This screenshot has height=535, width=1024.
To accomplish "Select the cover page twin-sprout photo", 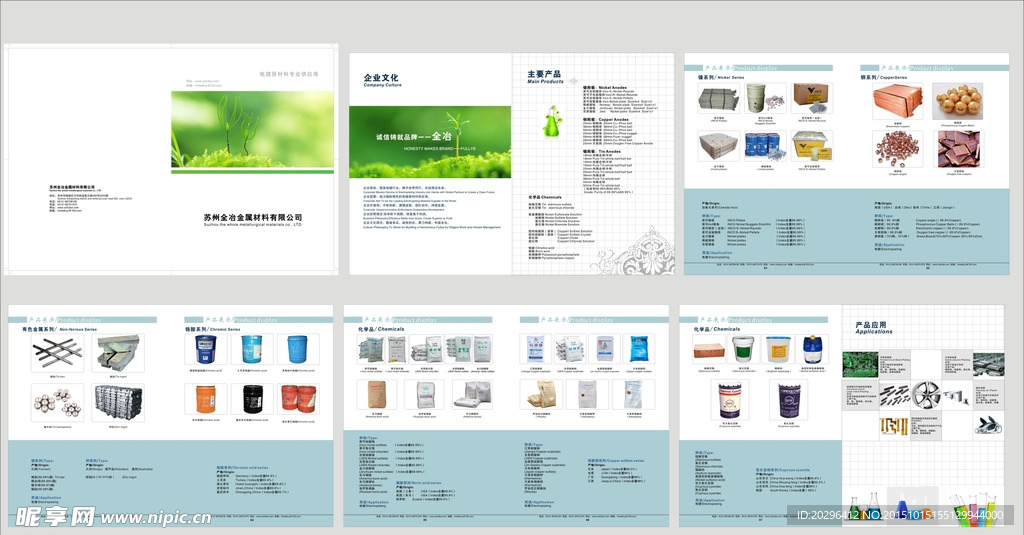I will [x=252, y=130].
